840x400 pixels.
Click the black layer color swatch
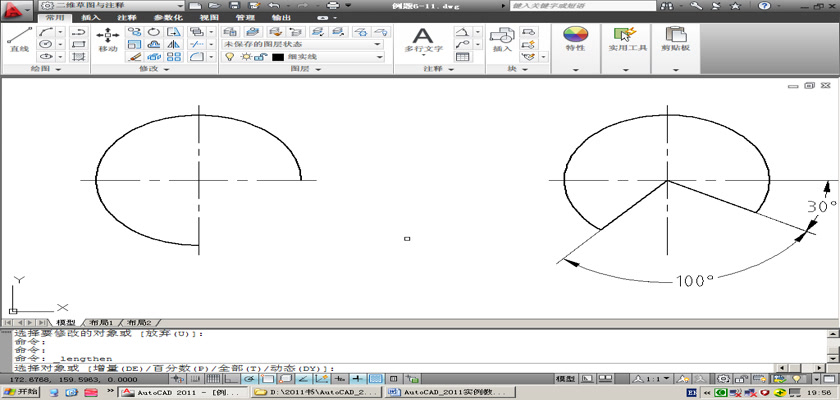tap(278, 57)
